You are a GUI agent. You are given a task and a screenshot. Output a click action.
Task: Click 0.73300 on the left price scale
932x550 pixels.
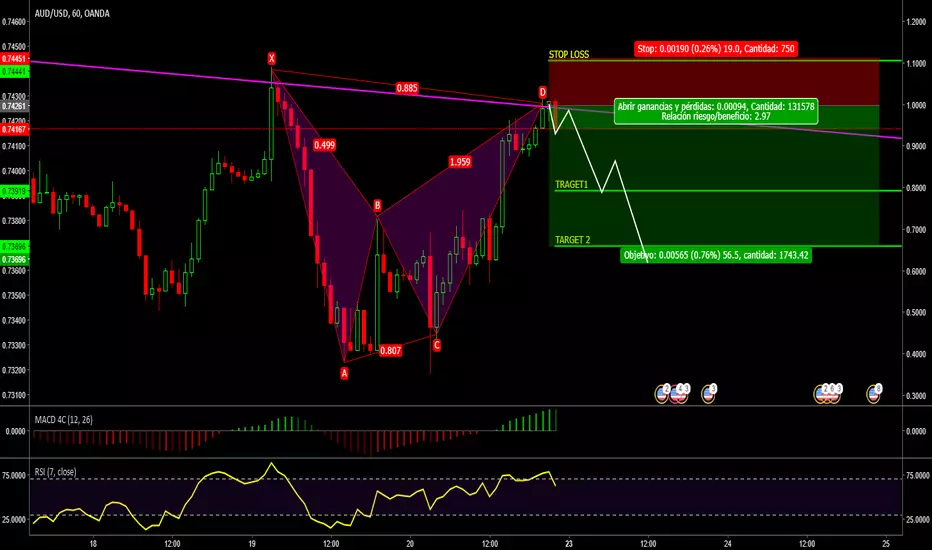[14, 345]
